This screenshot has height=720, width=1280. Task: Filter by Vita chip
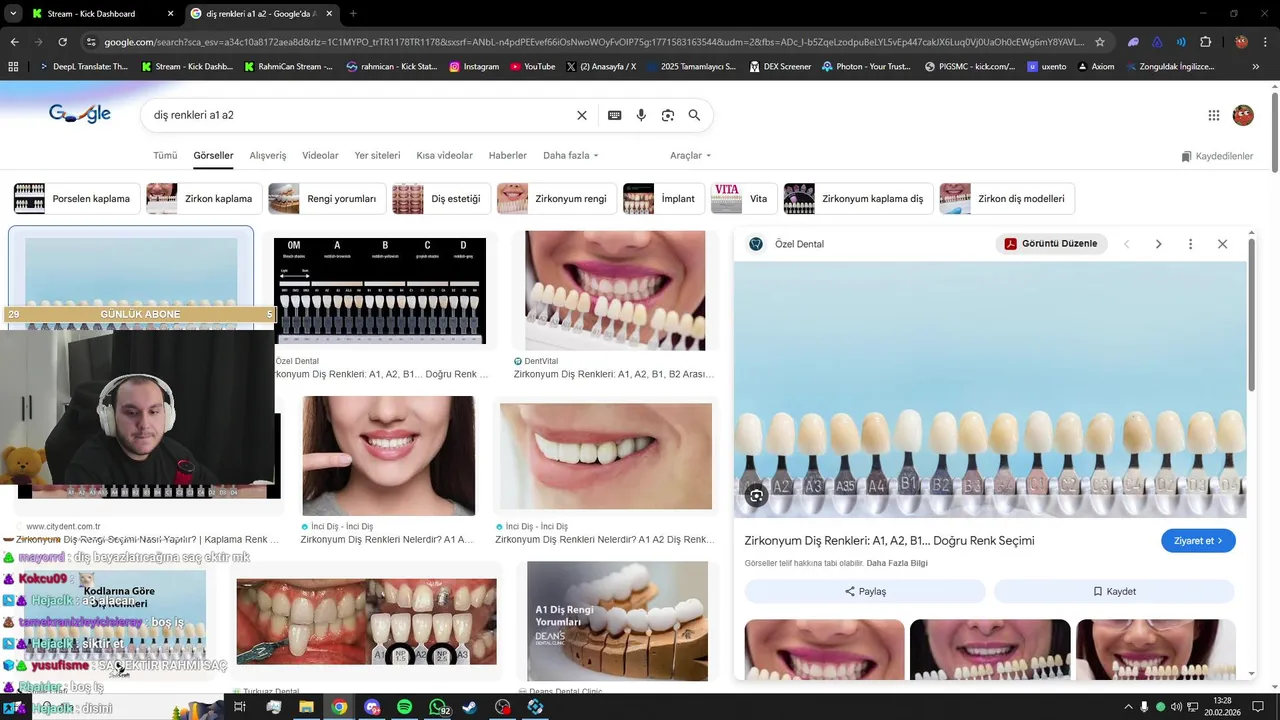[x=742, y=199]
